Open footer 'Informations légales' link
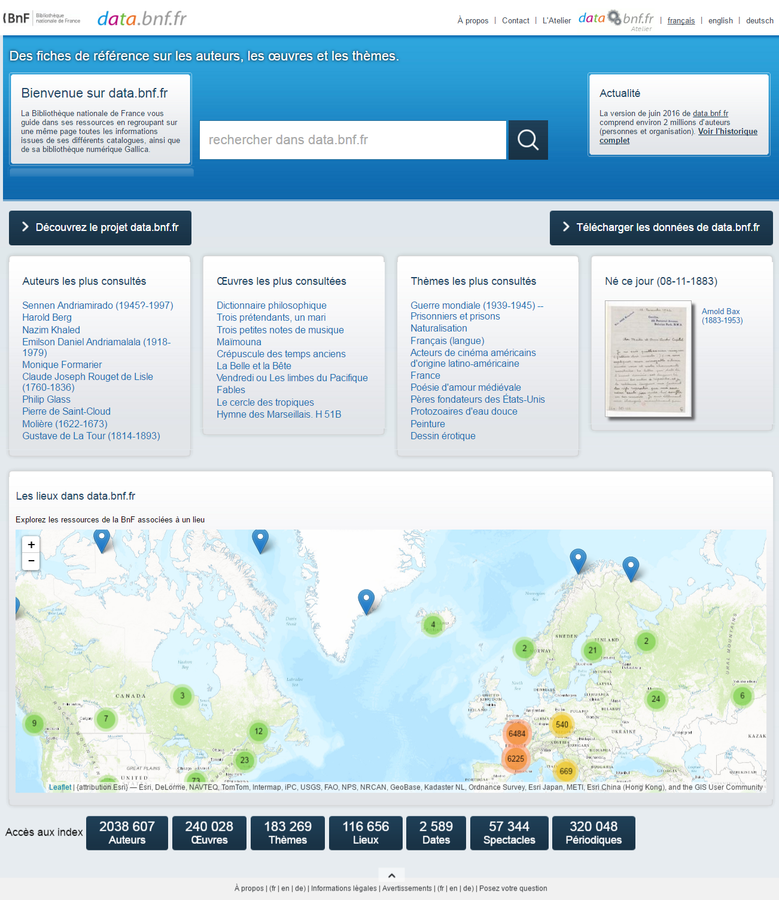 (x=344, y=889)
